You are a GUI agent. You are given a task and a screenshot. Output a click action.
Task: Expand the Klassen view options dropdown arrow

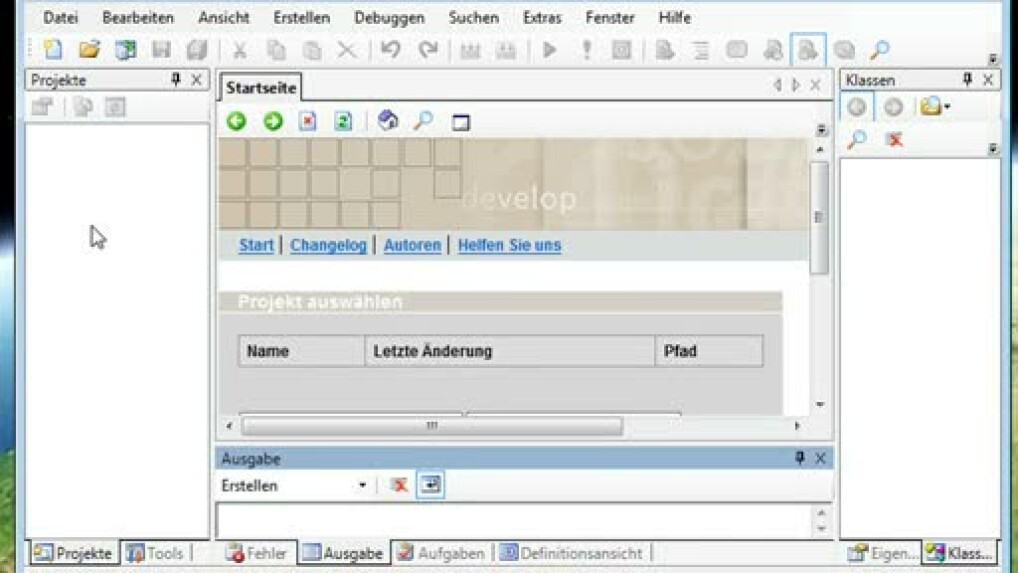(947, 107)
